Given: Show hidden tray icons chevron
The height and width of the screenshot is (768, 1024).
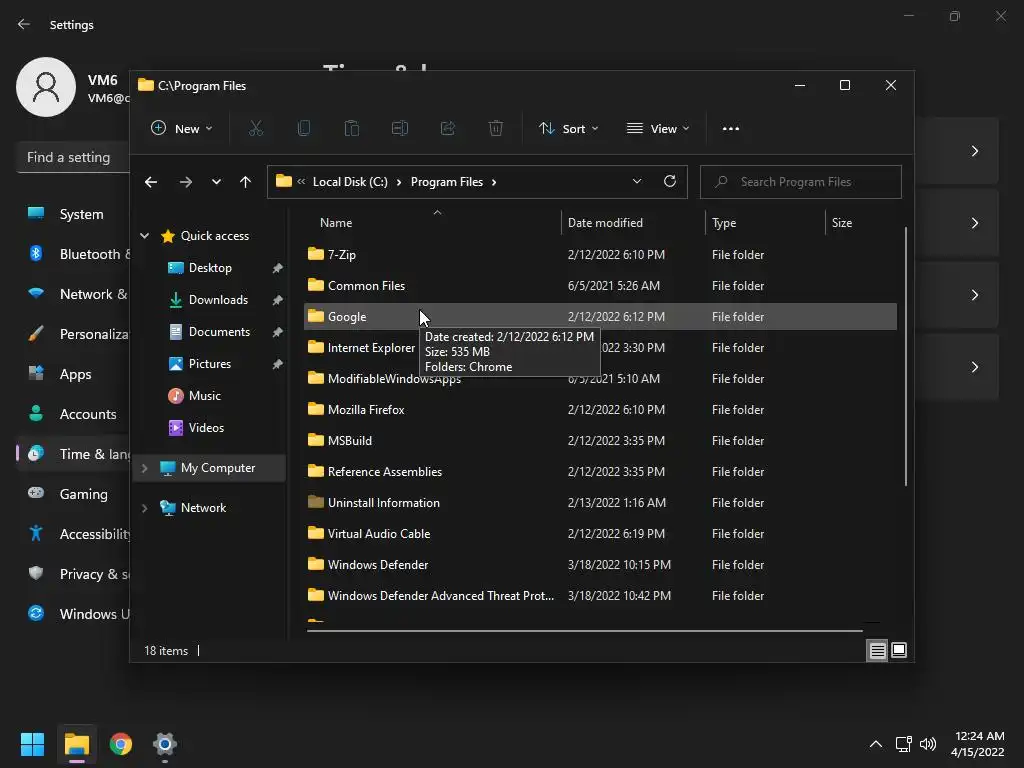Looking at the screenshot, I should pos(876,744).
